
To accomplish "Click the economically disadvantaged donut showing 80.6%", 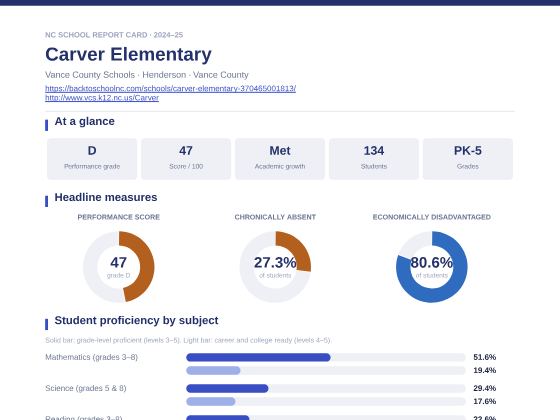I will tap(431, 267).
